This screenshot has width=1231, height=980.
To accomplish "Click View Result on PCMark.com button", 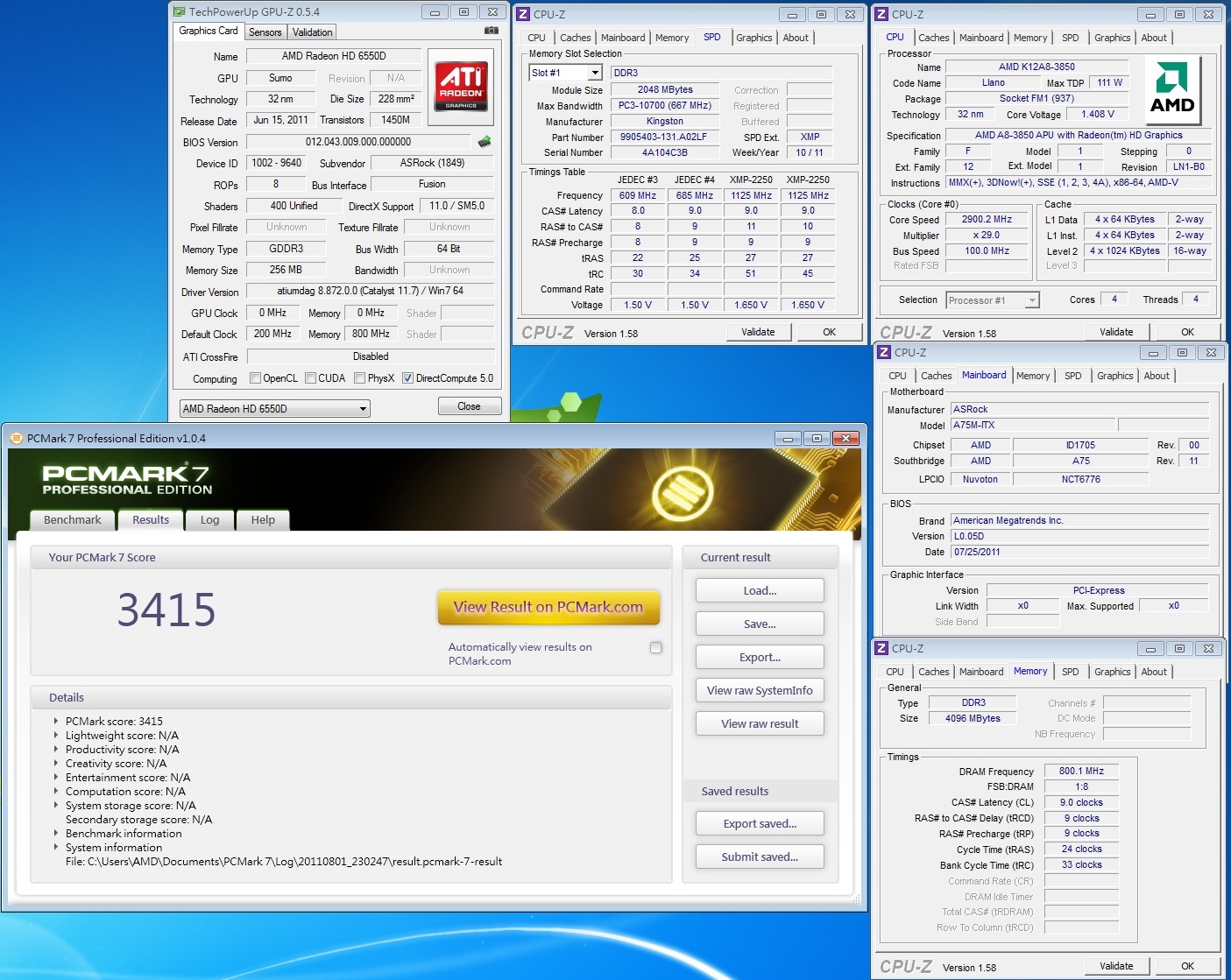I will (x=548, y=608).
